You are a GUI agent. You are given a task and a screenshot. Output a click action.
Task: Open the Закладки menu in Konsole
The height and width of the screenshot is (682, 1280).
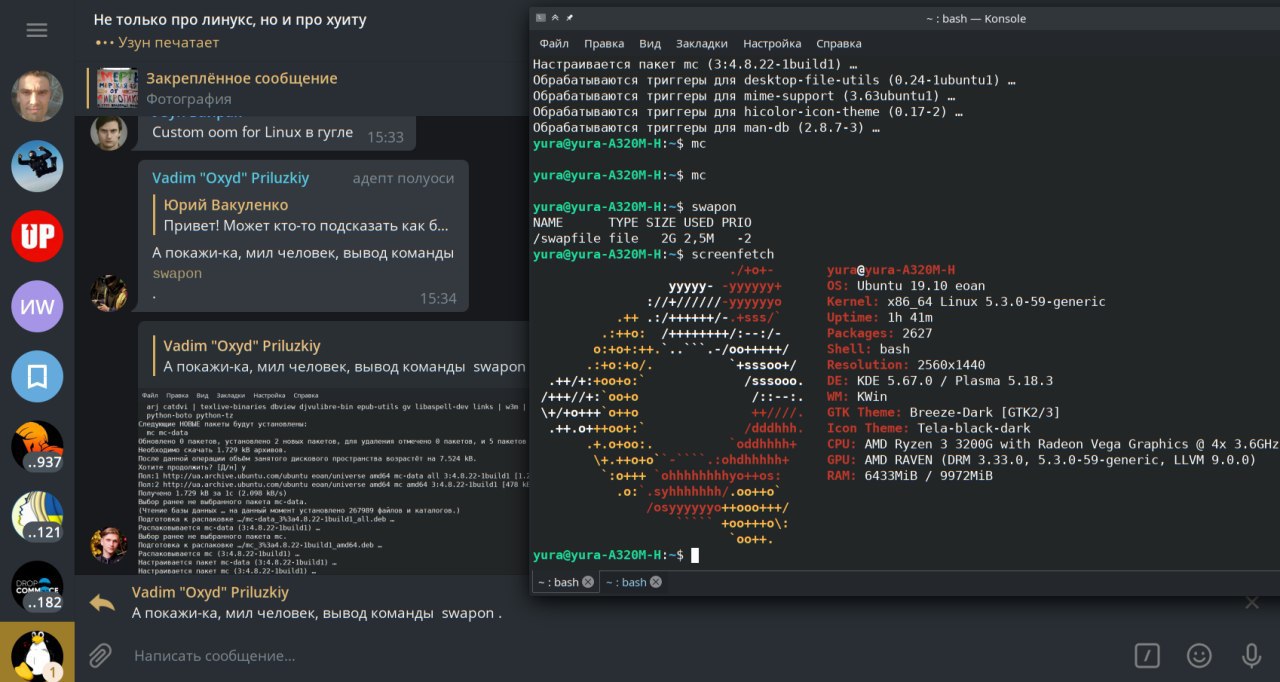702,44
